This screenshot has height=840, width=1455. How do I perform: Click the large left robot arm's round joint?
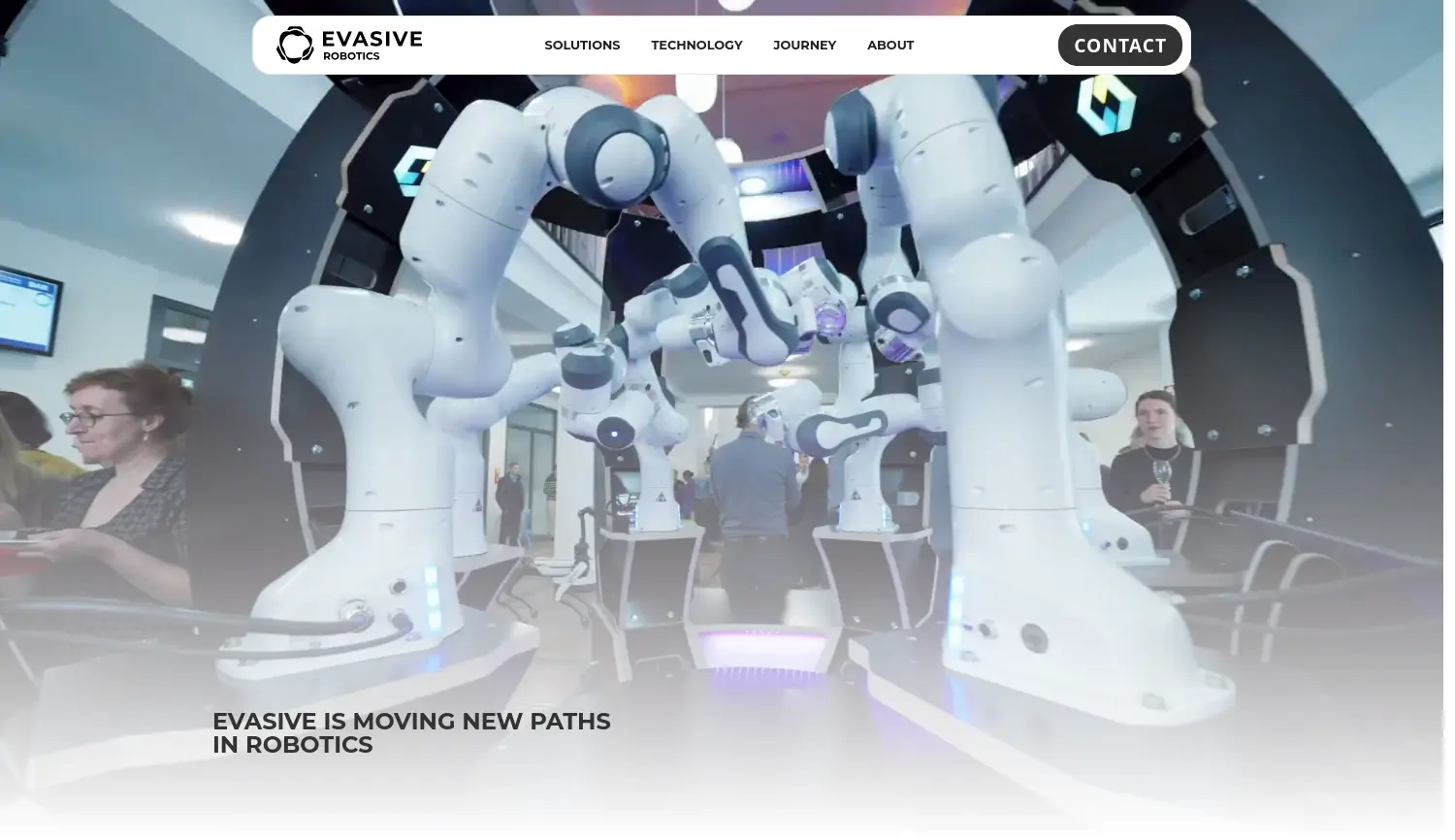616,154
